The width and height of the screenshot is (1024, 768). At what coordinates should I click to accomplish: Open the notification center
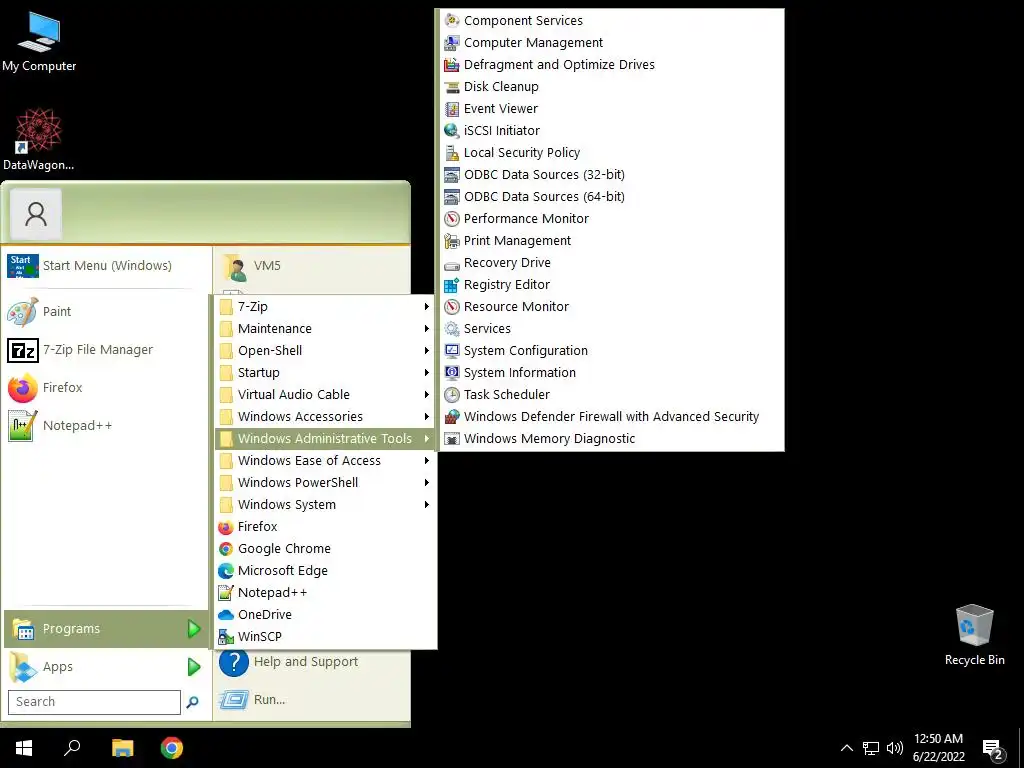tap(992, 748)
